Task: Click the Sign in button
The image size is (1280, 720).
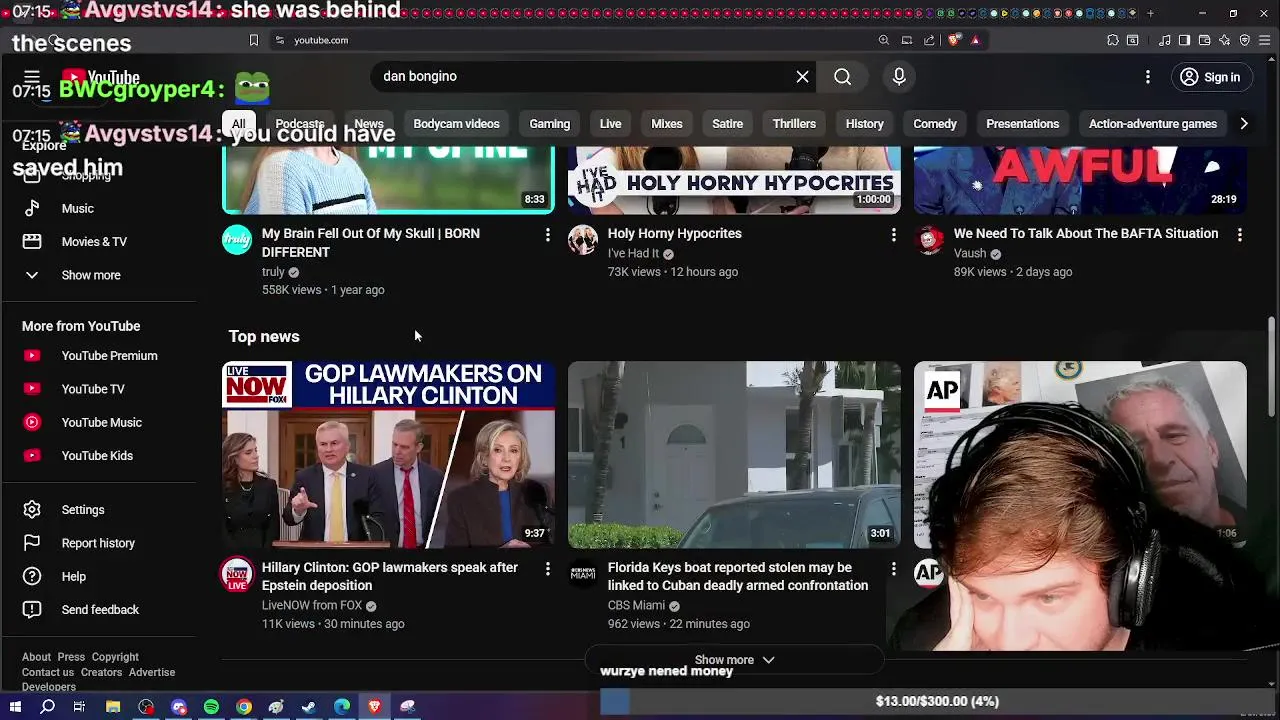Action: point(1210,77)
